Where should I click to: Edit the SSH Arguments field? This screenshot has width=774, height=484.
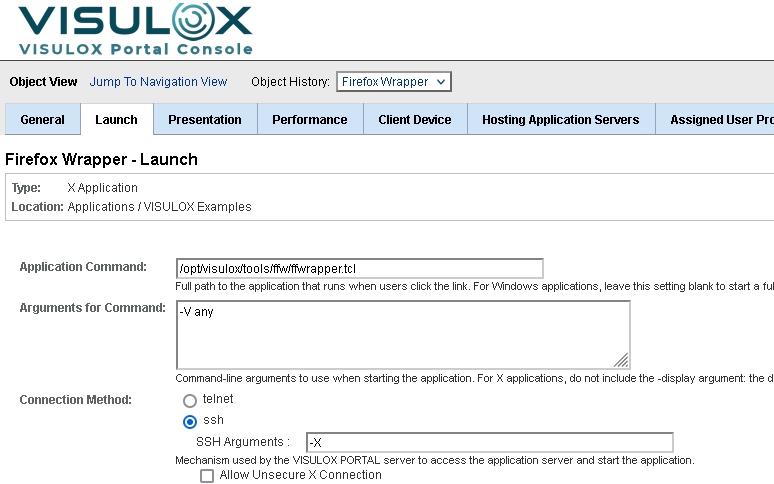tap(489, 442)
